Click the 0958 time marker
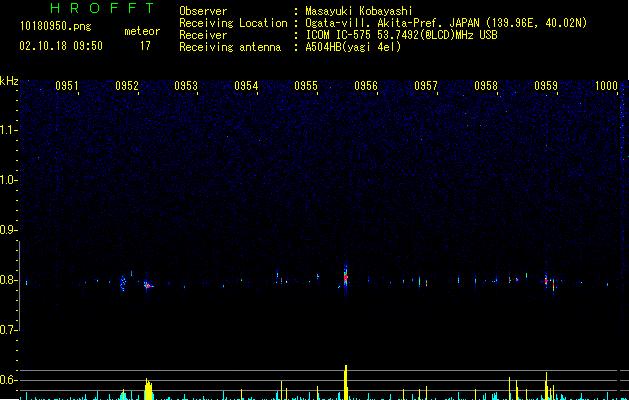Image resolution: width=629 pixels, height=400 pixels. pos(486,86)
